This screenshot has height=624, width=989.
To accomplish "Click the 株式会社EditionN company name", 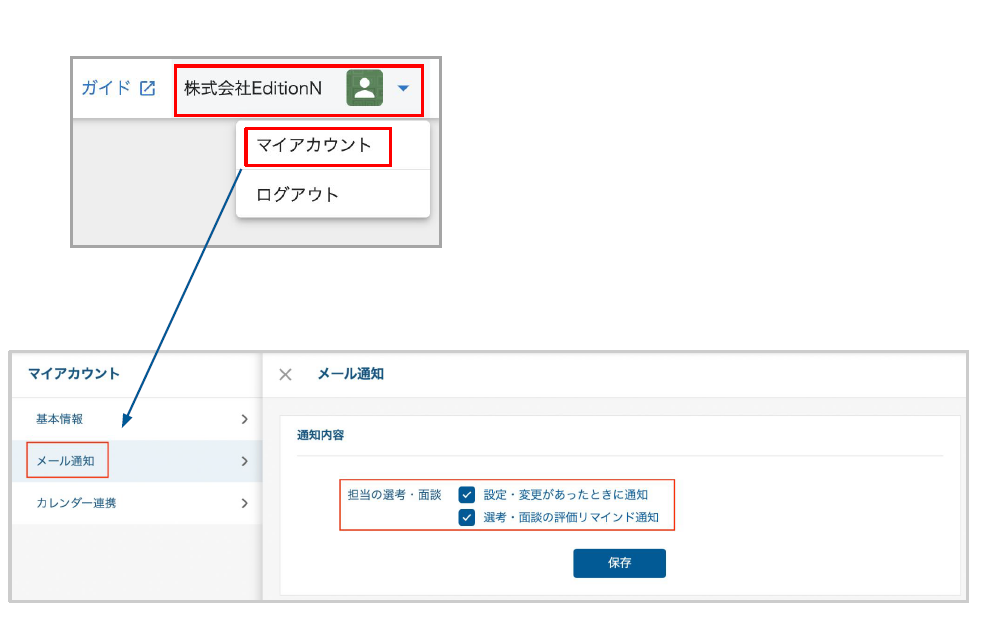I will pos(253,88).
